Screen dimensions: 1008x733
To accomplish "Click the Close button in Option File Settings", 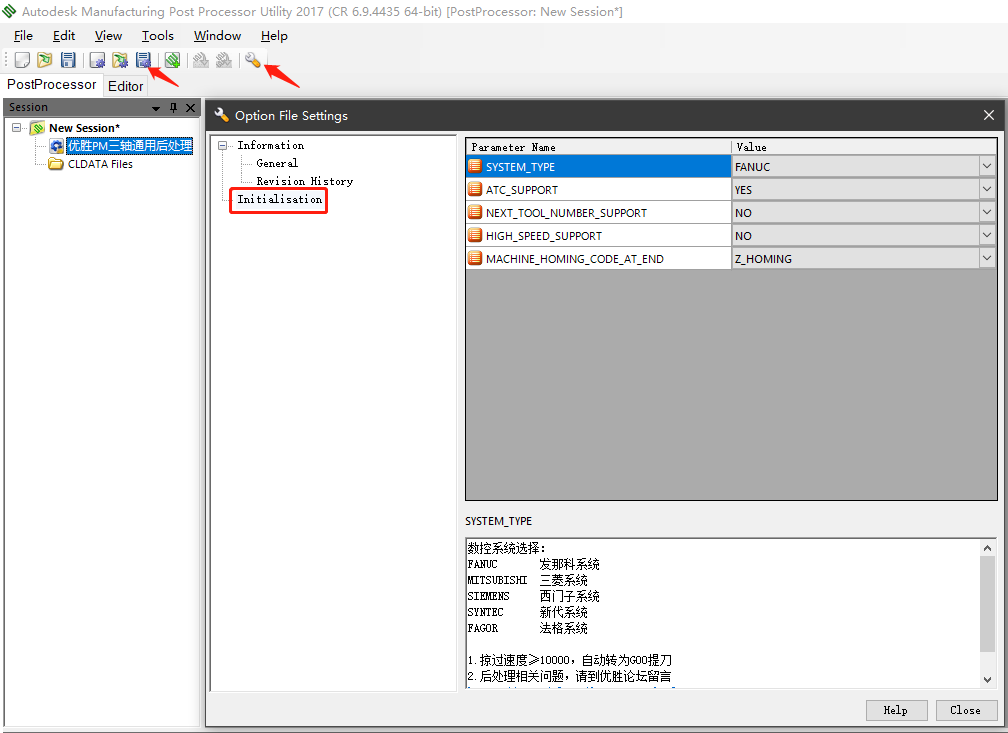I will [966, 710].
